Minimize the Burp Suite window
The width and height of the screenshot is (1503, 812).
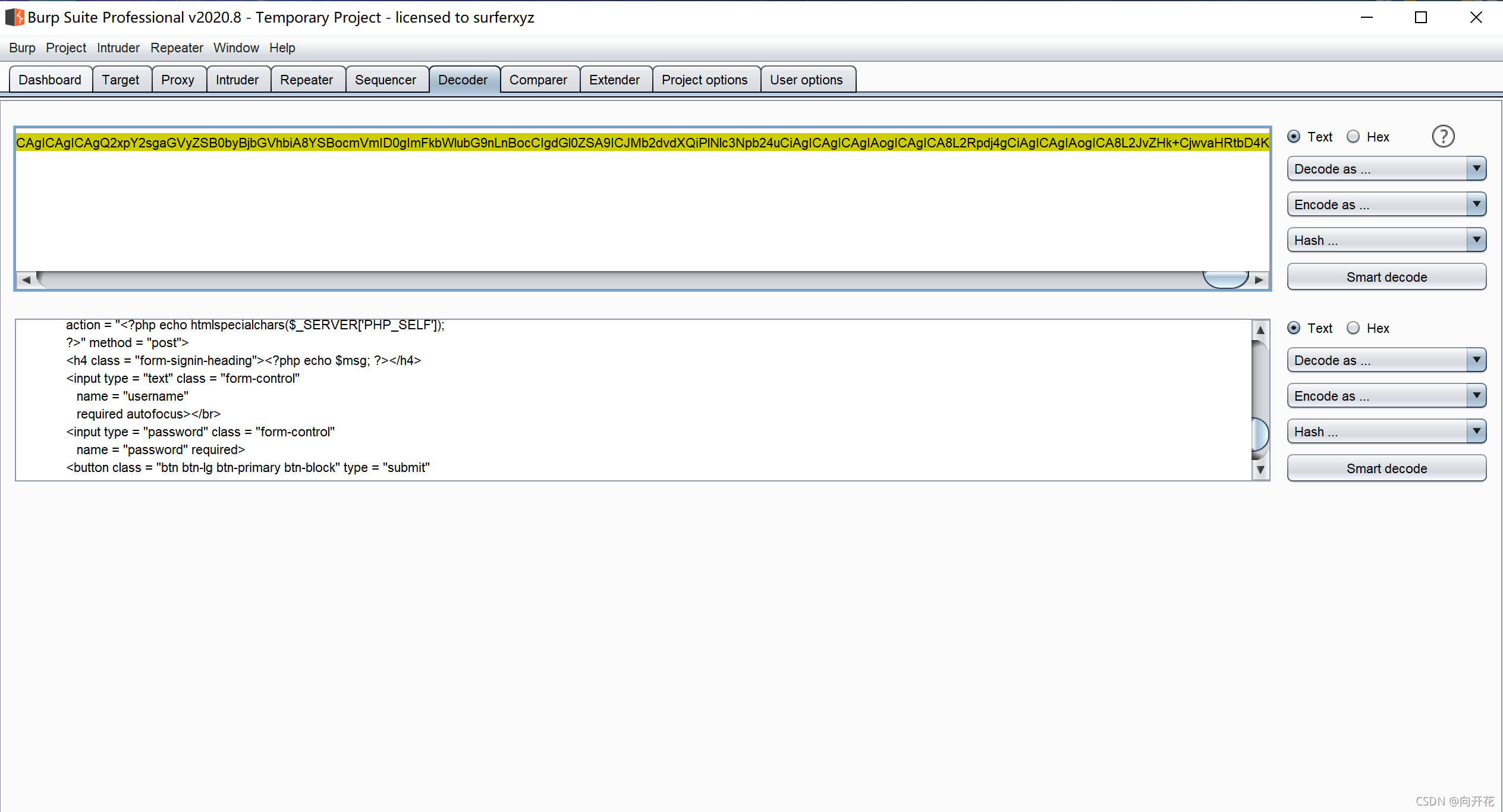[1366, 17]
